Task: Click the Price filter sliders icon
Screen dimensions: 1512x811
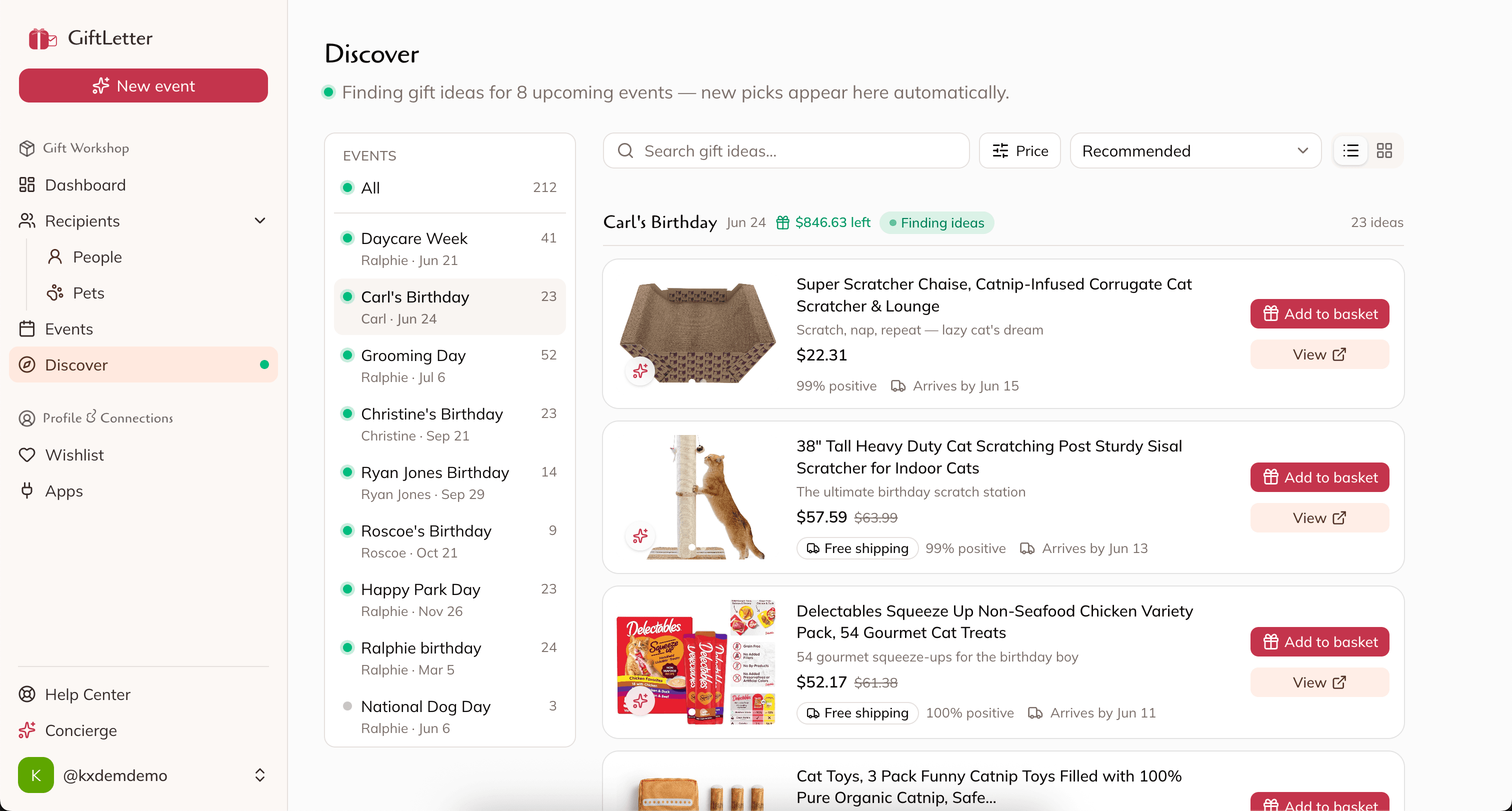Action: click(x=1000, y=151)
